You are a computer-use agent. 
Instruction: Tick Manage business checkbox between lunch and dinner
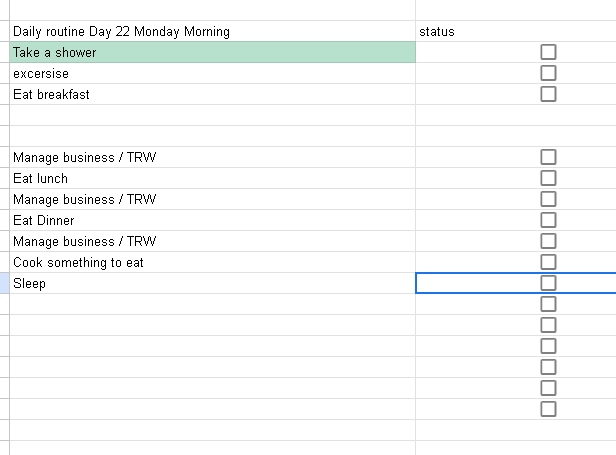coord(548,199)
